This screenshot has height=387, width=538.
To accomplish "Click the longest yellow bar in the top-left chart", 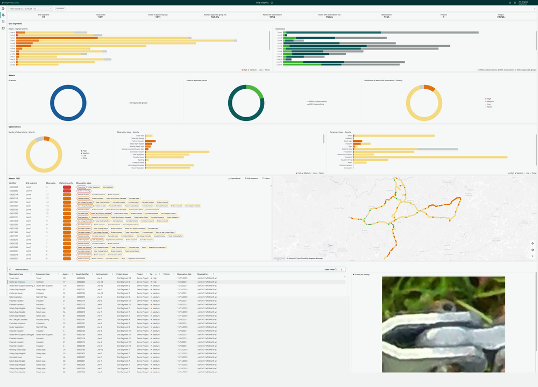I will [x=137, y=40].
